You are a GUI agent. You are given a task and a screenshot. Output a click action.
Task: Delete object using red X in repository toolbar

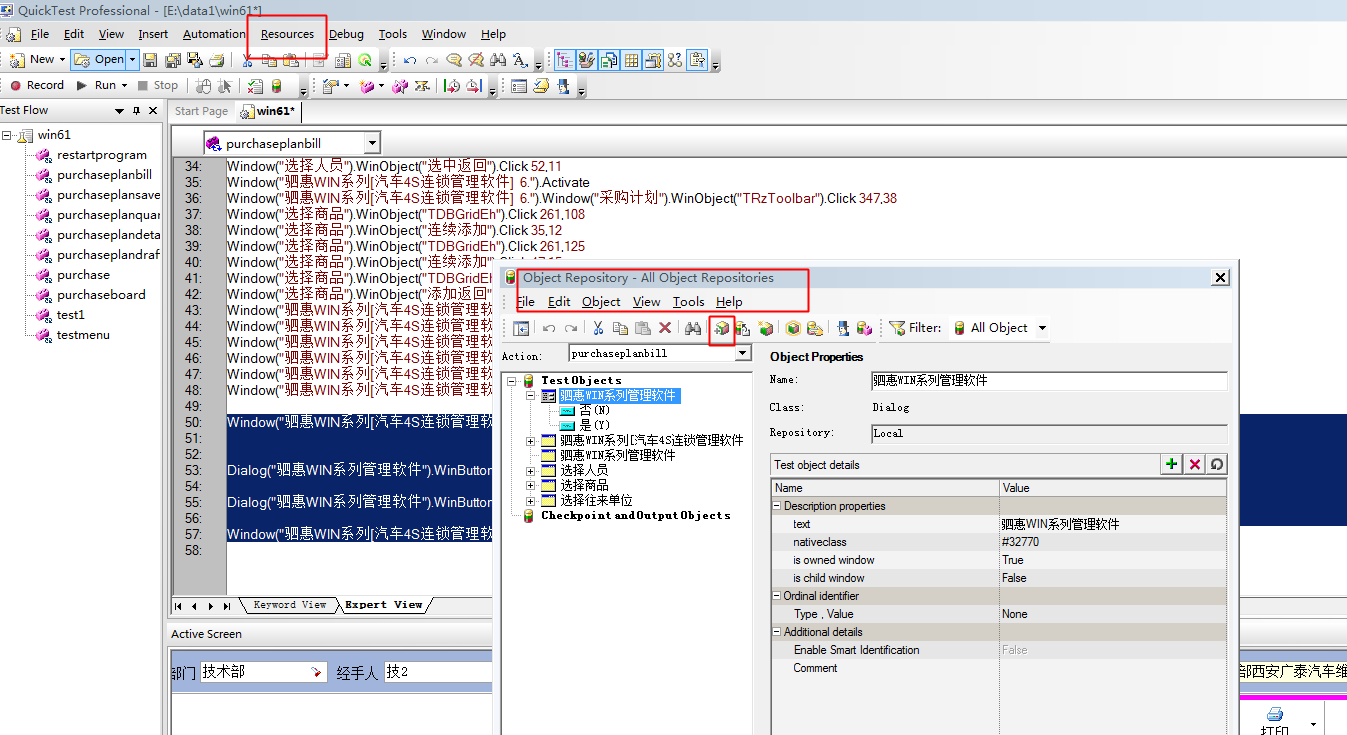665,328
